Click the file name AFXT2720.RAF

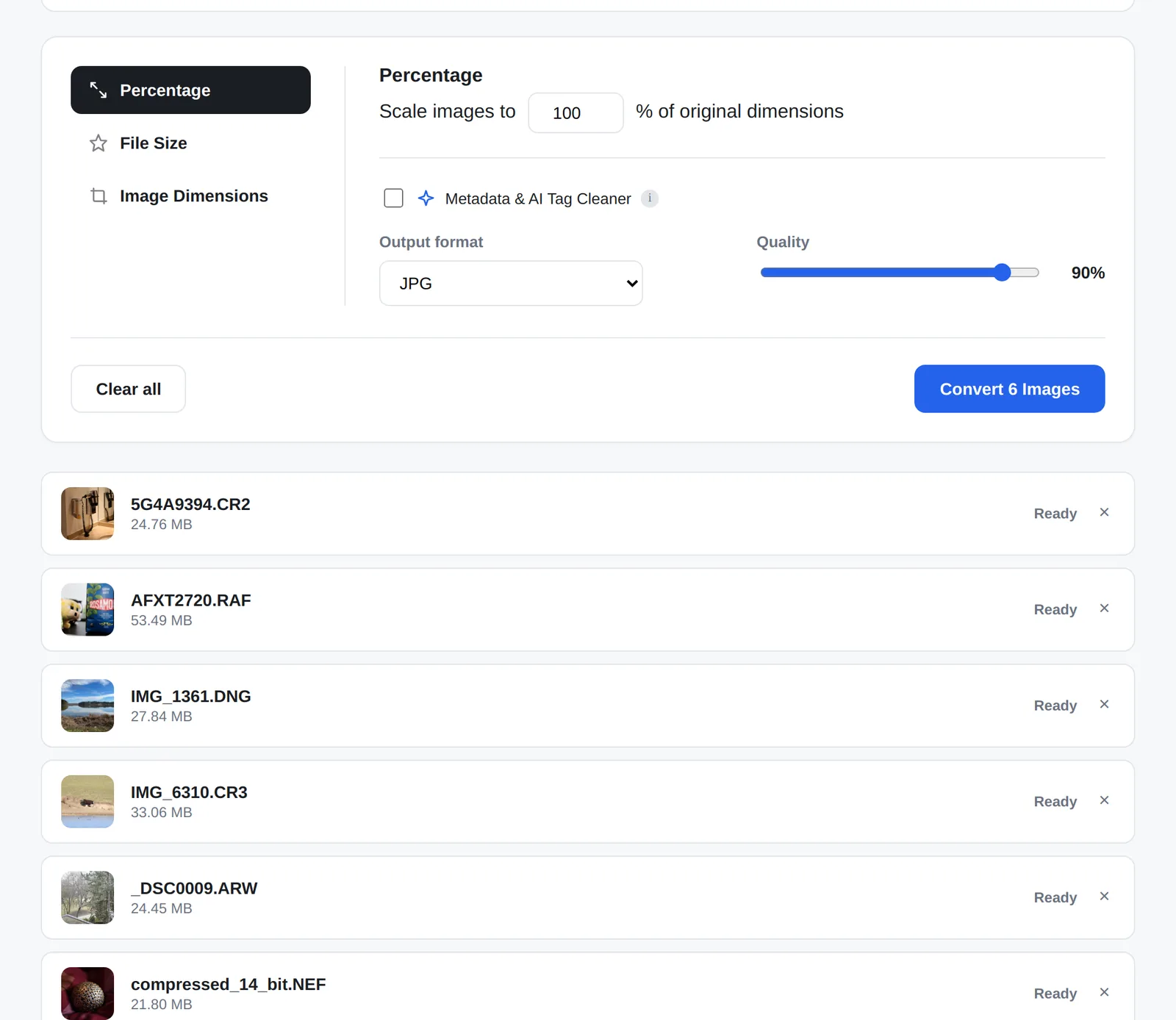[x=191, y=600]
